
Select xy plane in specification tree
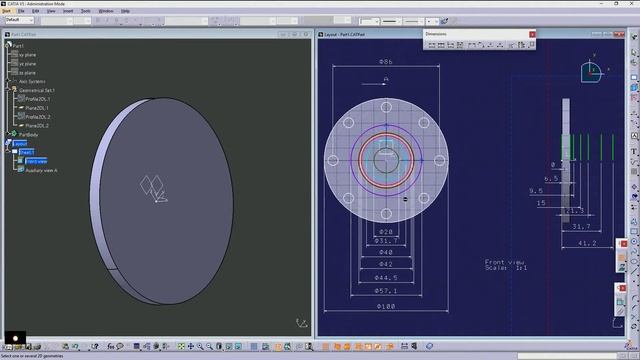(x=27, y=55)
